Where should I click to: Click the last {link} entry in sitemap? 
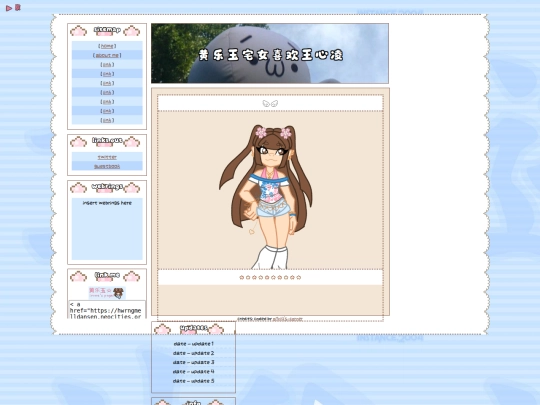tap(107, 120)
